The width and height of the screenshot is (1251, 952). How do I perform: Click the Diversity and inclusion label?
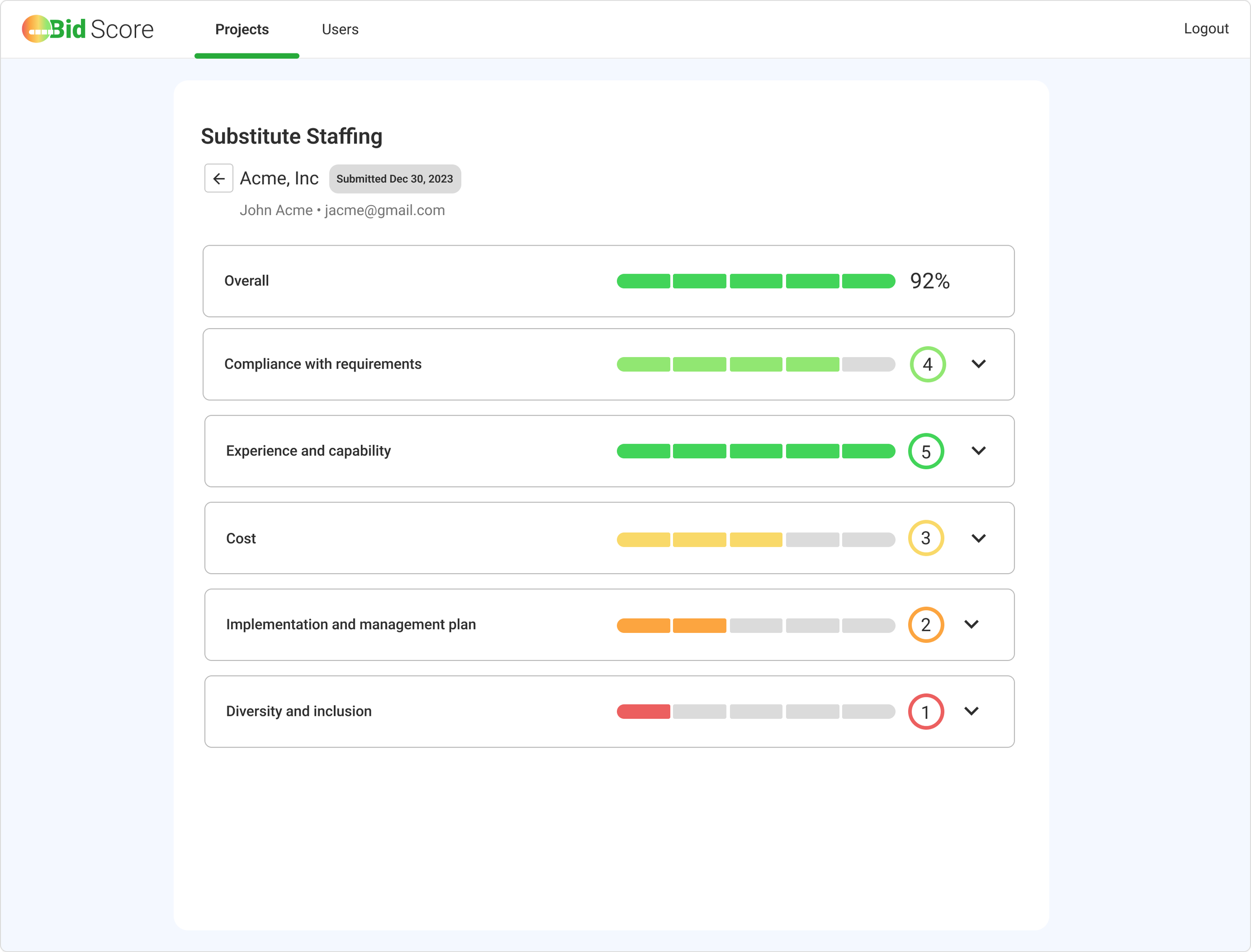point(299,711)
